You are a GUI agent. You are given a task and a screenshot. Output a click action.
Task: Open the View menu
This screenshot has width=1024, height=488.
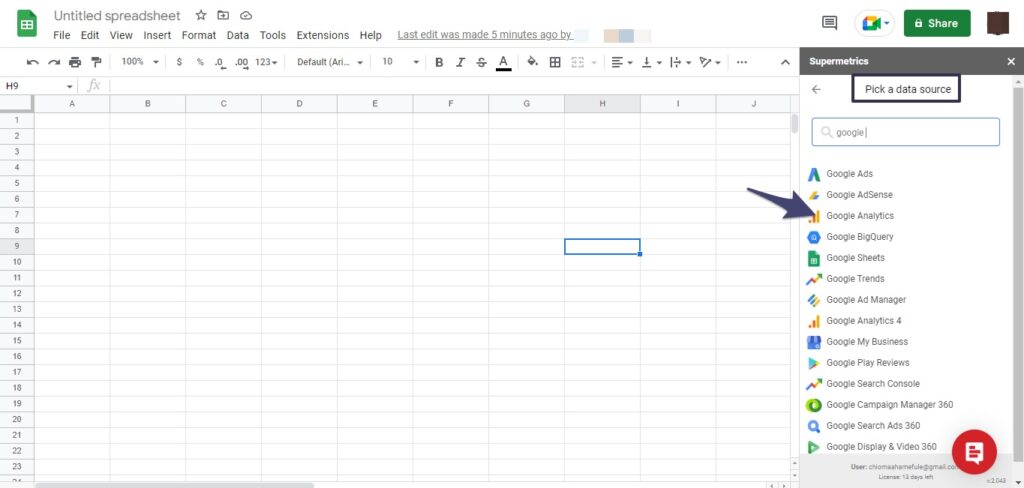(121, 35)
